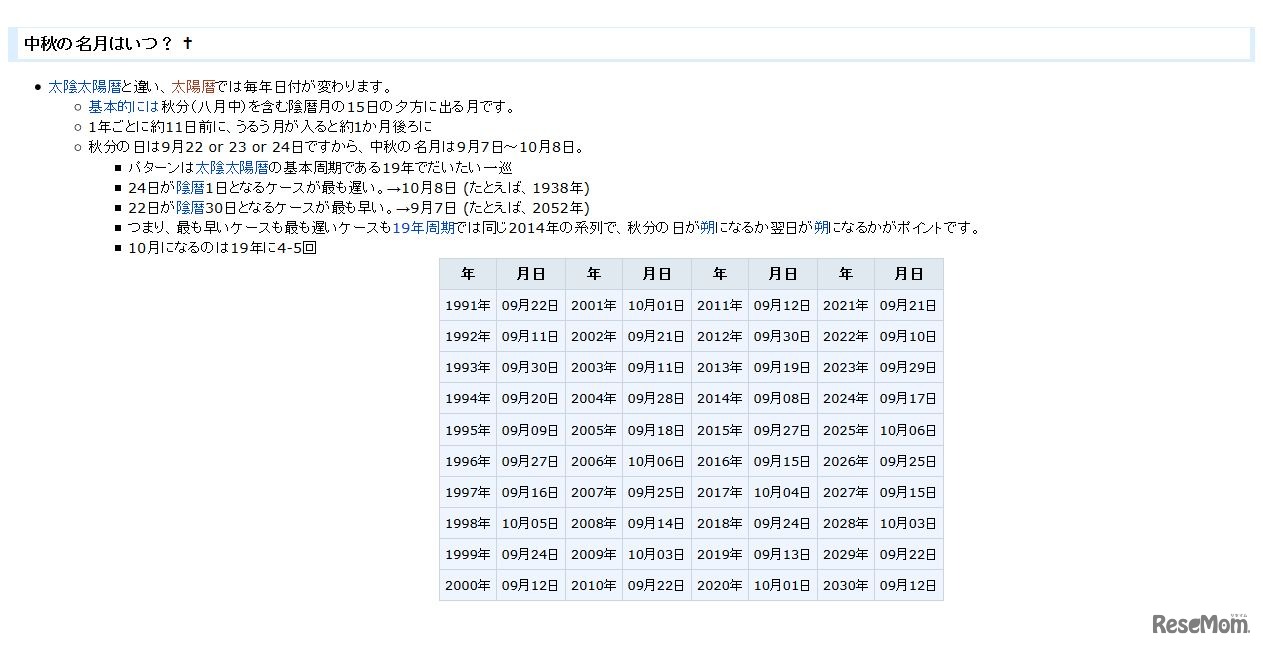The width and height of the screenshot is (1263, 647).
Task: Select the 10月01日 cell next to 2020年
Action: pos(782,585)
